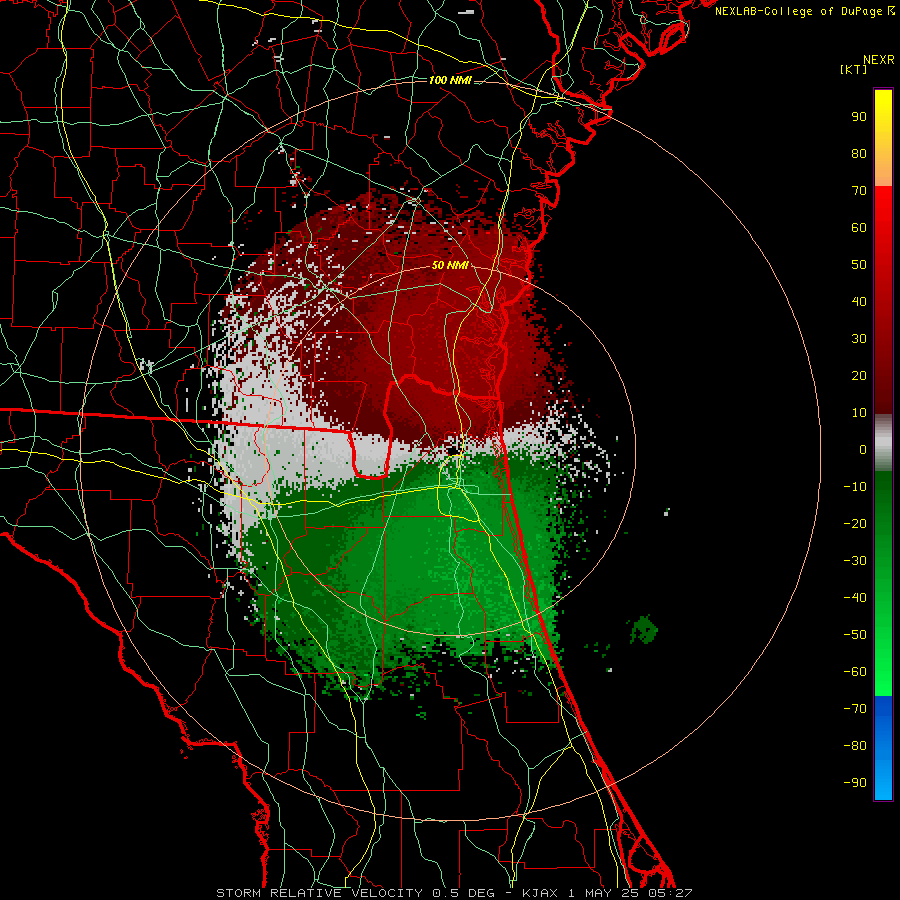Click the -20 value on the velocity scale
Image resolution: width=900 pixels, height=900 pixels.
855,524
